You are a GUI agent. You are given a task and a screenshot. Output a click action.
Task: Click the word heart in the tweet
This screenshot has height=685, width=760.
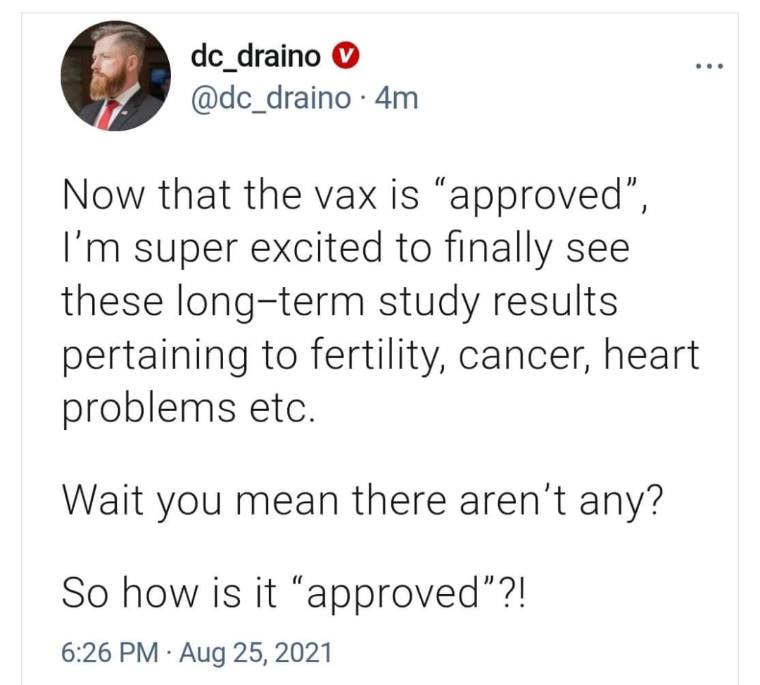pos(652,354)
